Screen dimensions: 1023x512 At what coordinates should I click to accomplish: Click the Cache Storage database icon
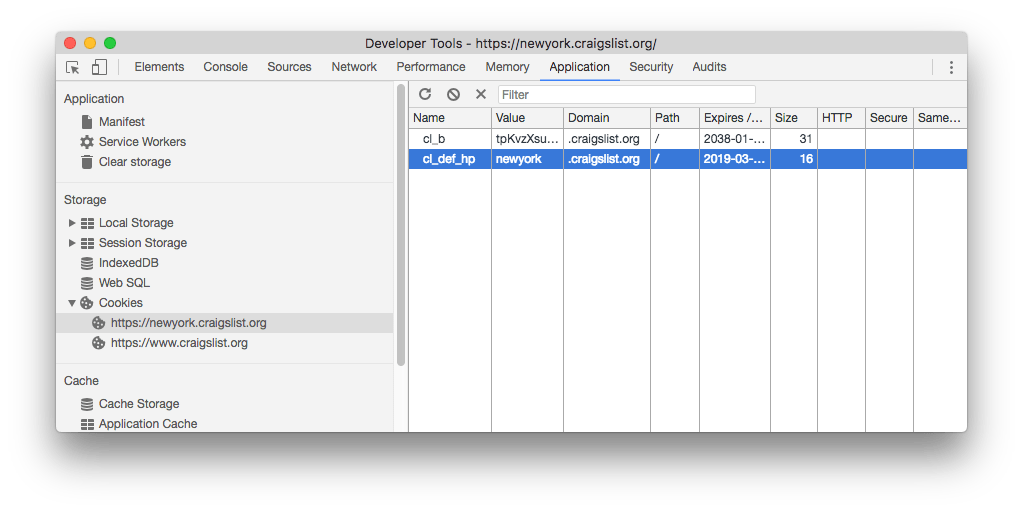[x=87, y=404]
